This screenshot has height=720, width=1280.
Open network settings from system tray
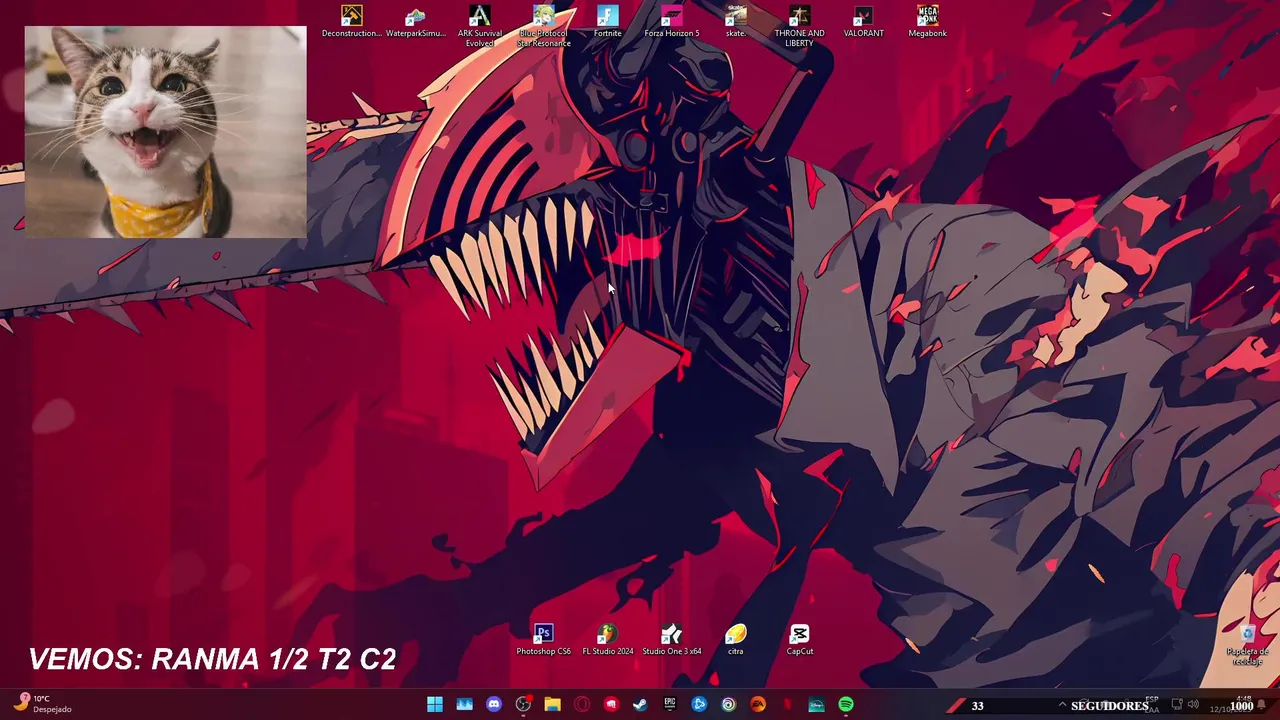1177,704
